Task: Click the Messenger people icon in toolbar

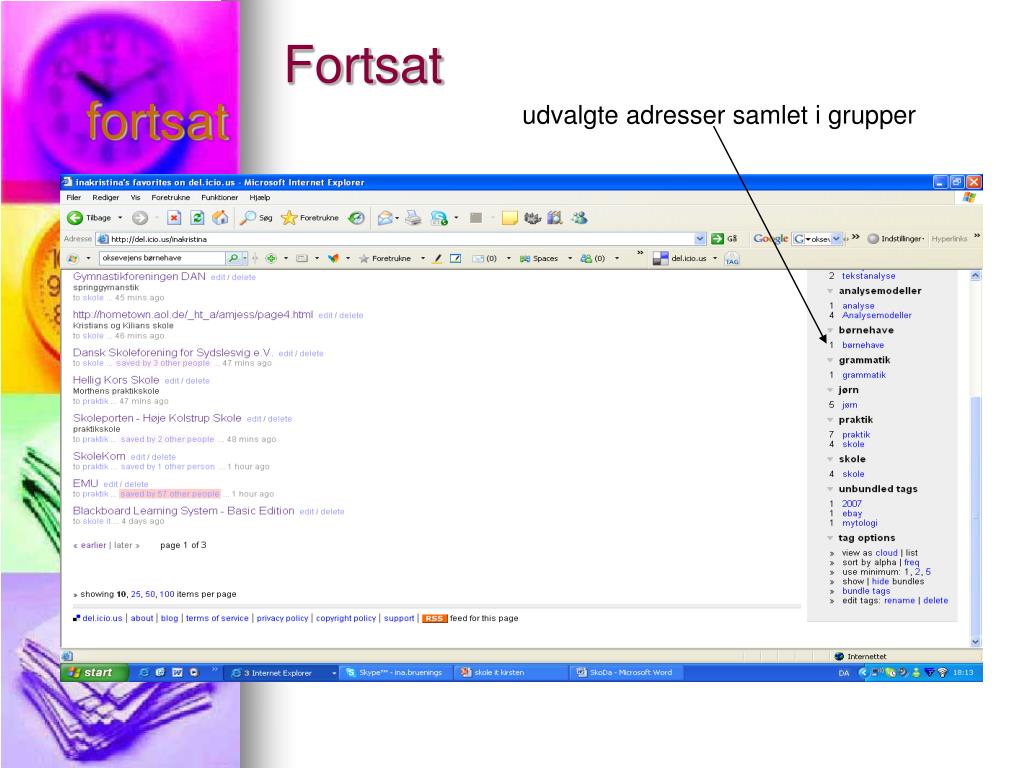Action: (x=579, y=217)
